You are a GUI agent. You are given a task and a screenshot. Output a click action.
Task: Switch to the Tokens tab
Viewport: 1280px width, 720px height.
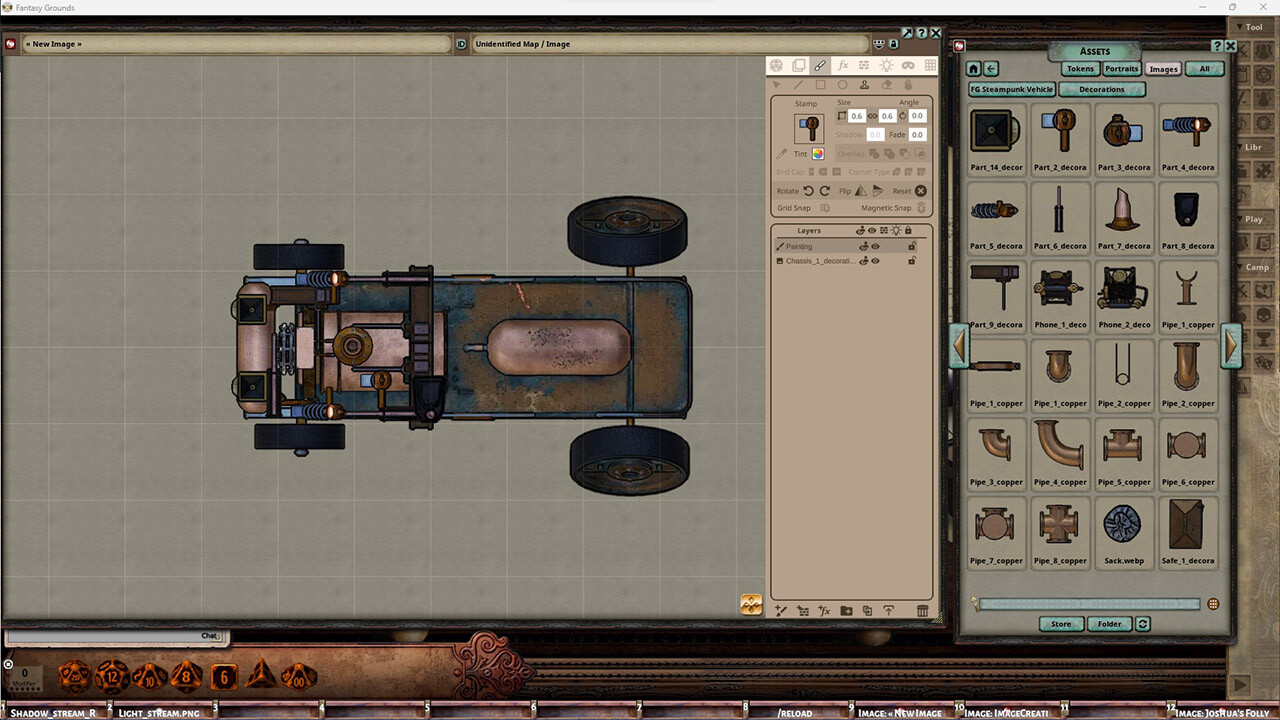[x=1080, y=68]
